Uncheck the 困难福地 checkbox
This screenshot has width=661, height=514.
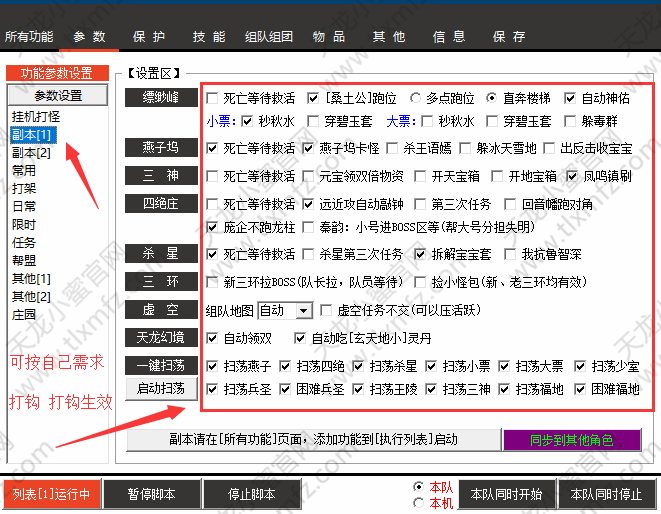point(580,389)
